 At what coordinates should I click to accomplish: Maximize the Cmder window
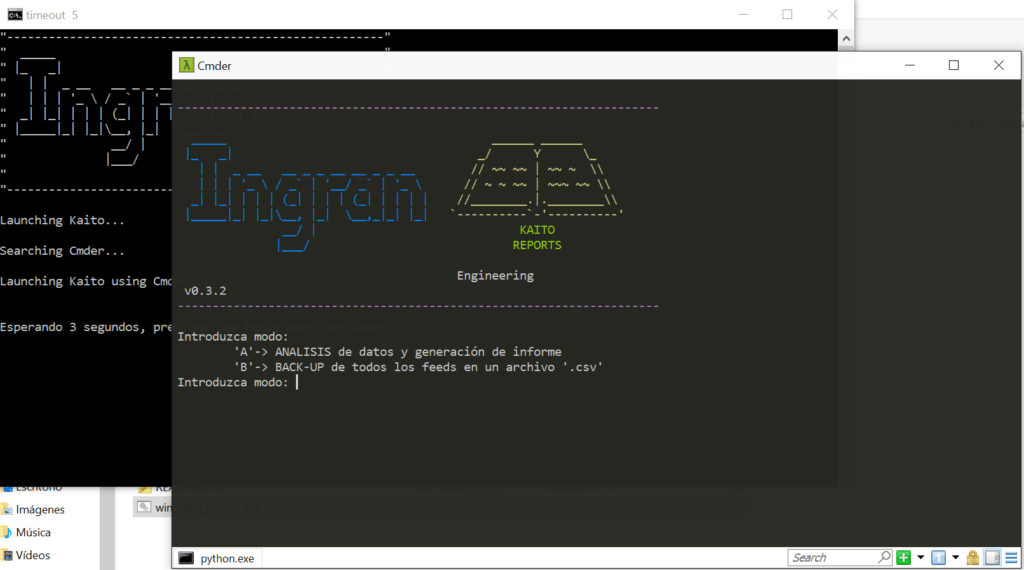pyautogui.click(x=953, y=65)
